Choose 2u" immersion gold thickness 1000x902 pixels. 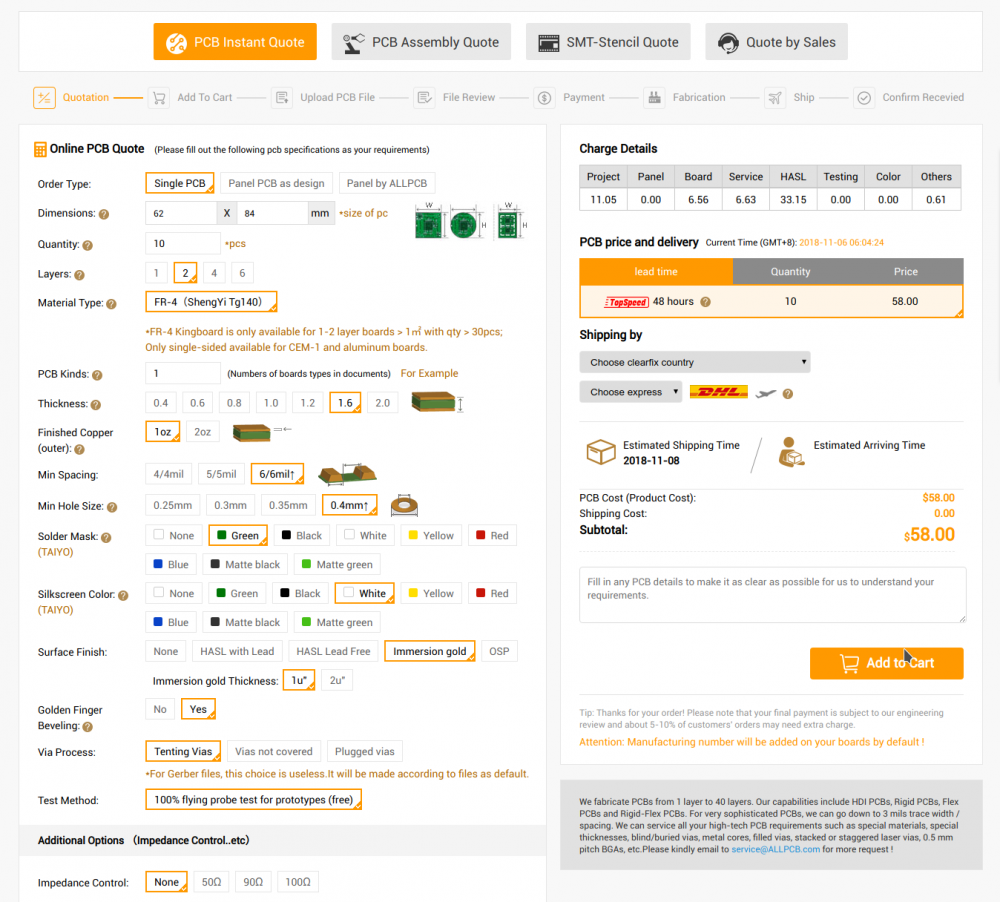[337, 681]
